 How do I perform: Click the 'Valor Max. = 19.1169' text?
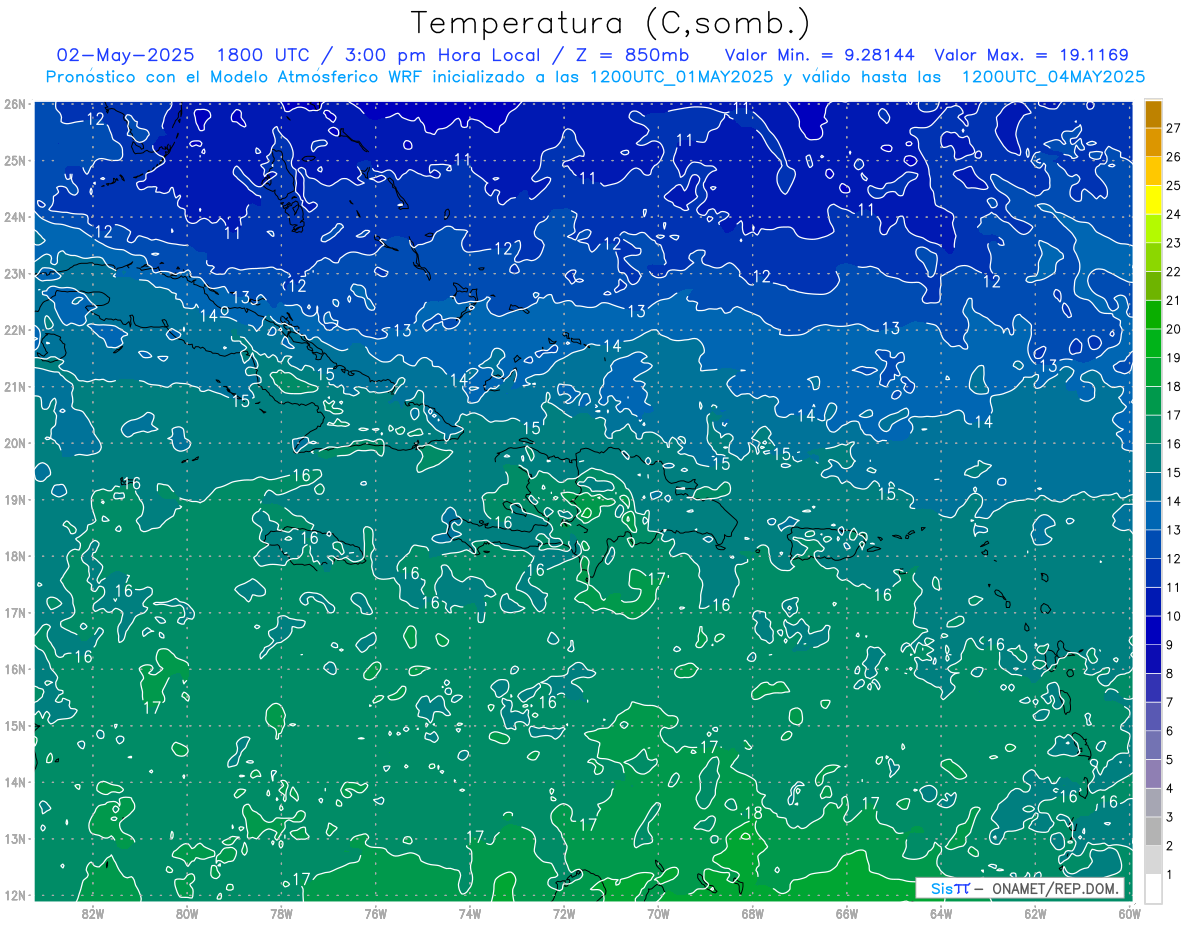[x=1032, y=54]
